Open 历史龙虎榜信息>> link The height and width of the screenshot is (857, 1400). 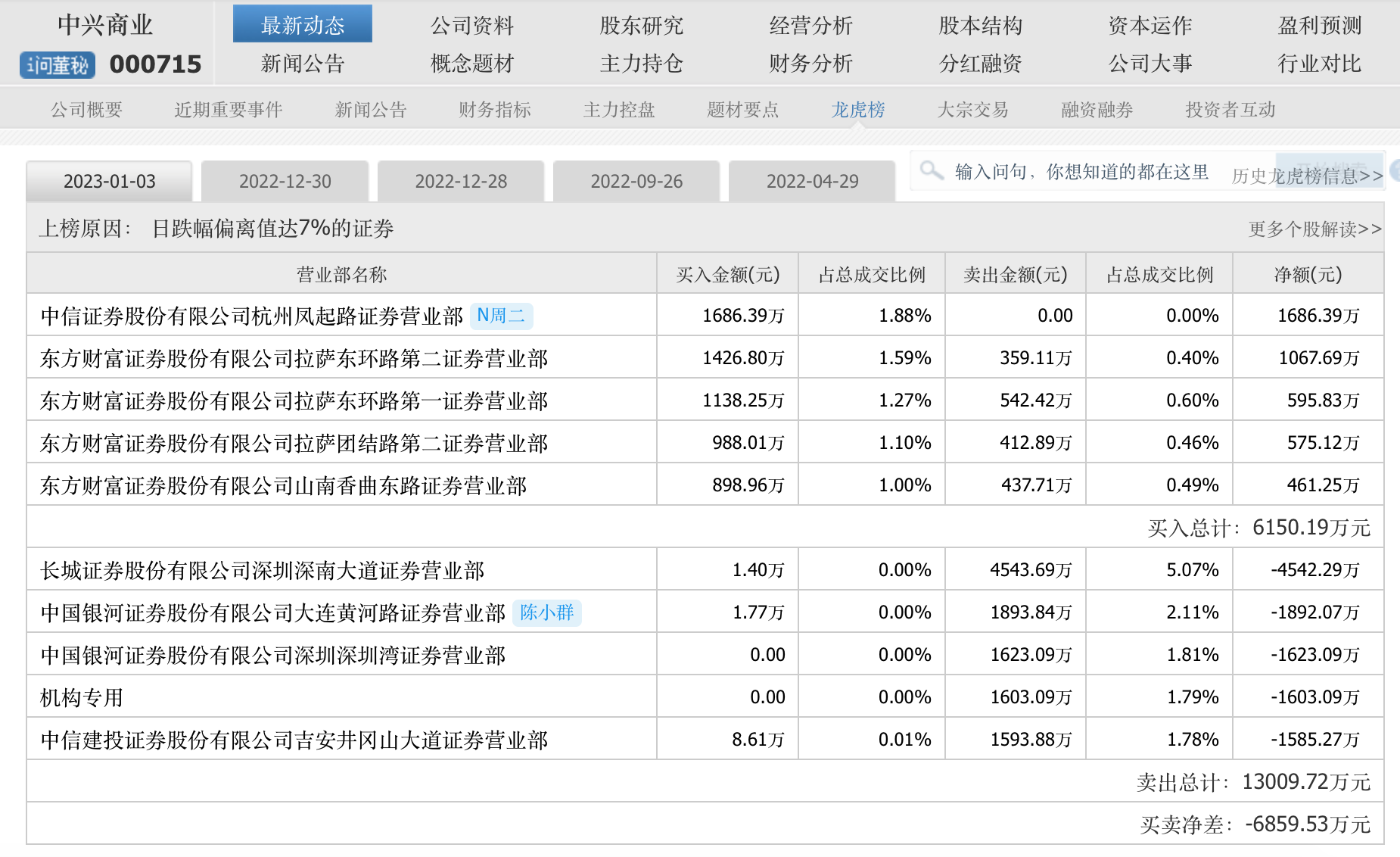coord(1308,176)
